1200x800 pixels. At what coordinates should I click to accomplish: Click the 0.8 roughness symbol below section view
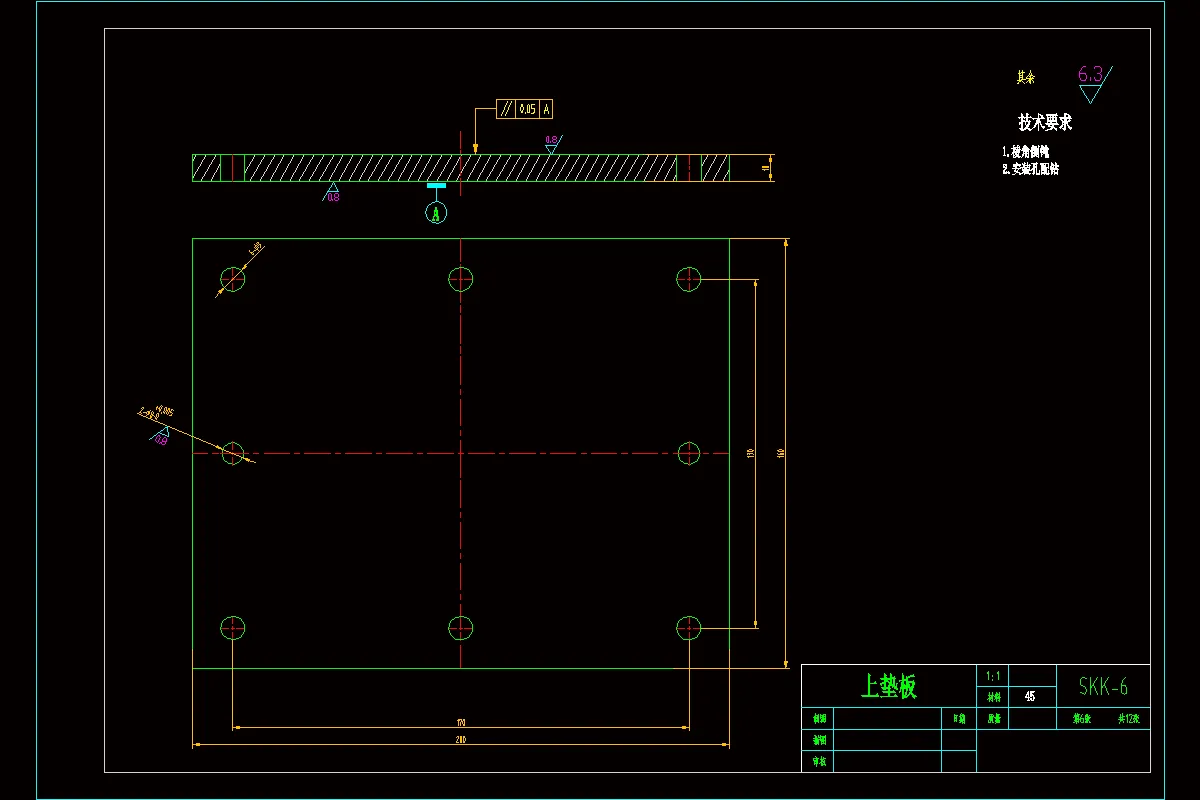tap(332, 192)
